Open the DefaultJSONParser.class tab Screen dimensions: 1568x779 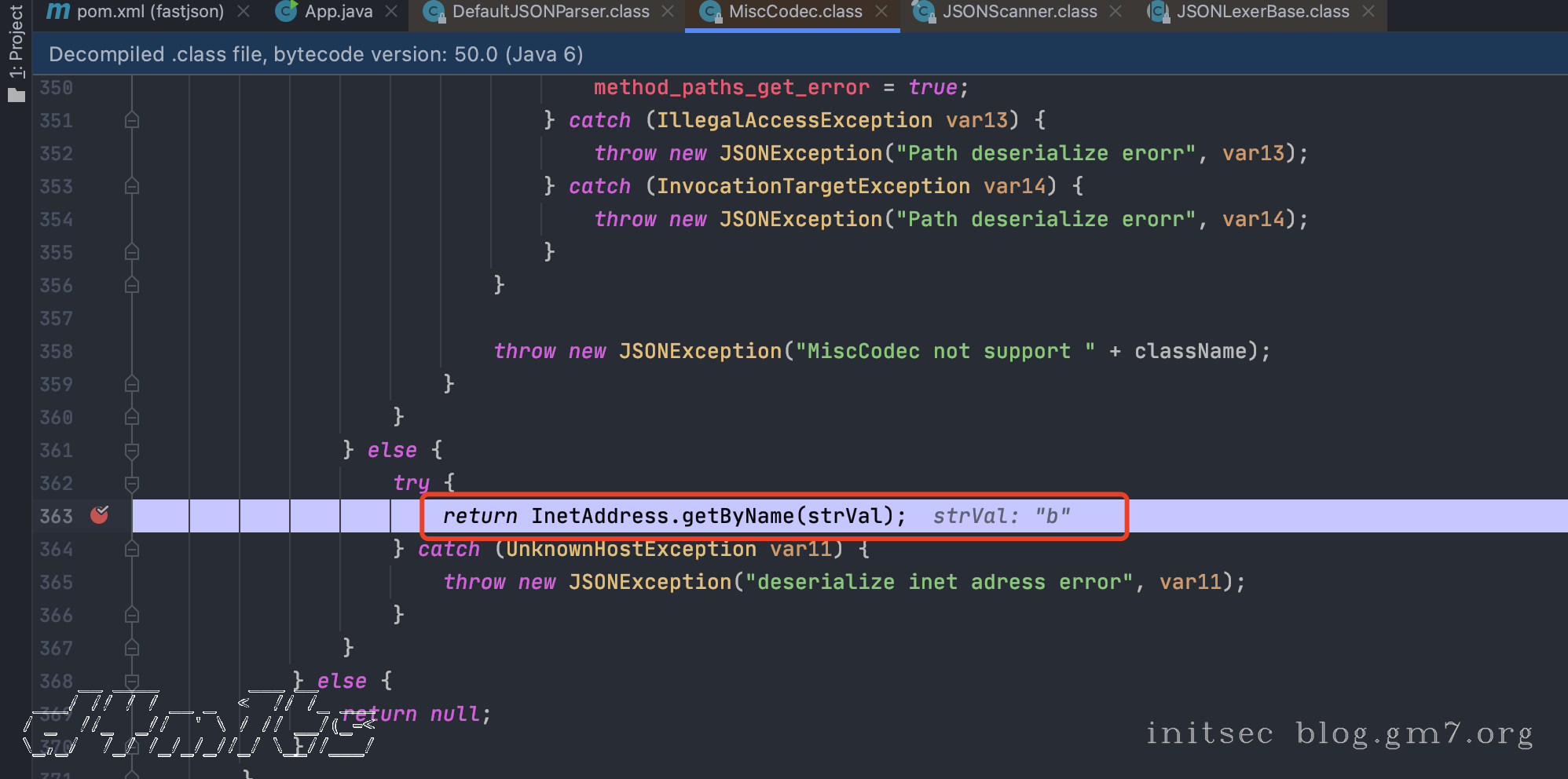[550, 12]
